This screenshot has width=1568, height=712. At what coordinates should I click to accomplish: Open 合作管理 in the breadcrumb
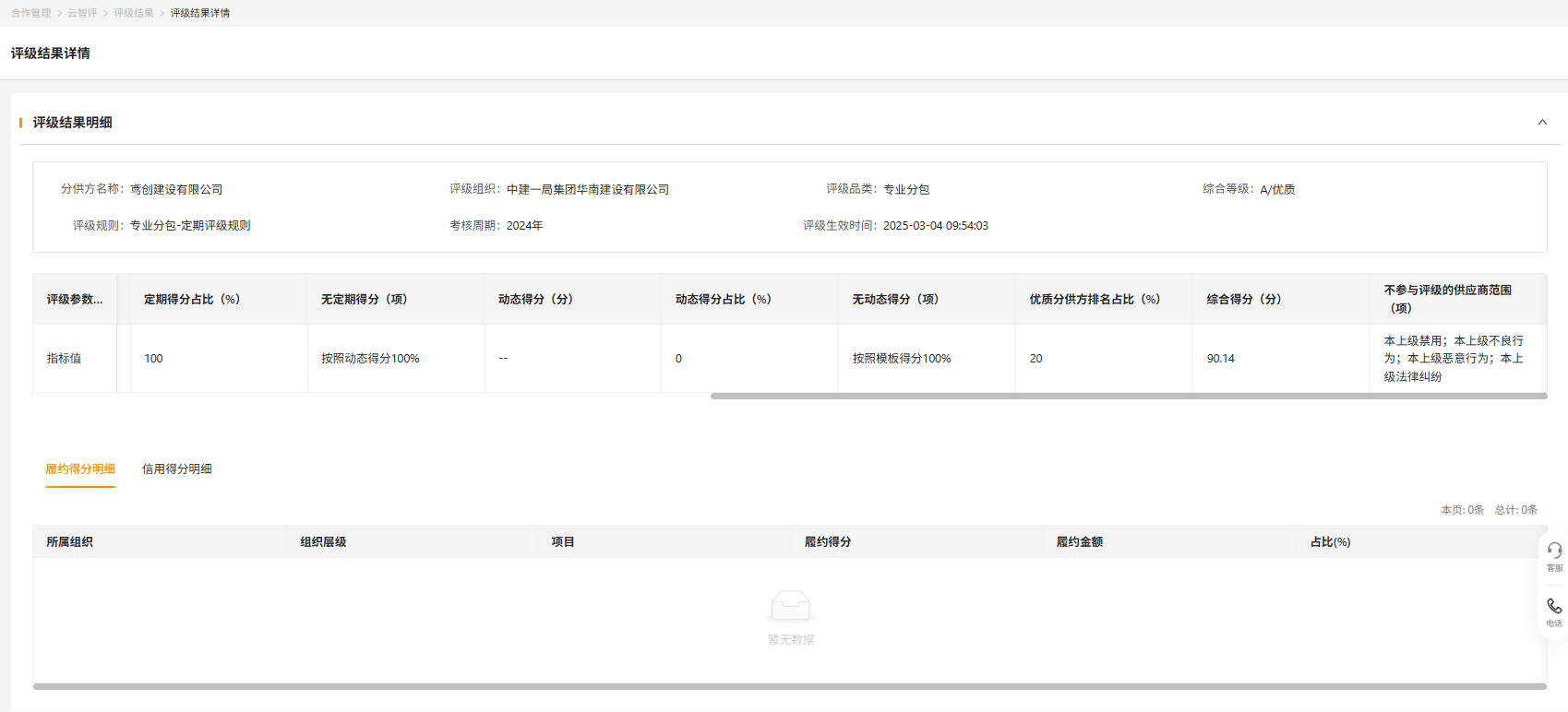coord(30,13)
